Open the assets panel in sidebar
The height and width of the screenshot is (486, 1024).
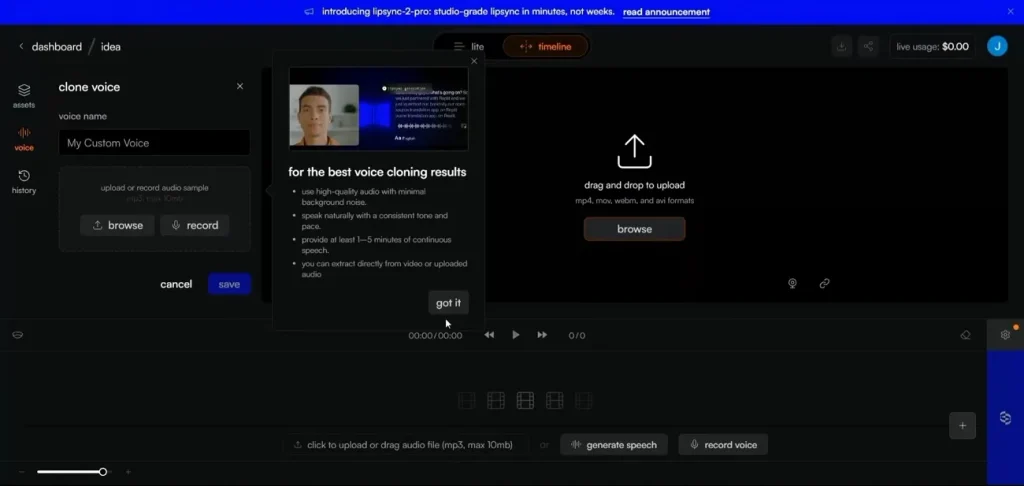[24, 95]
